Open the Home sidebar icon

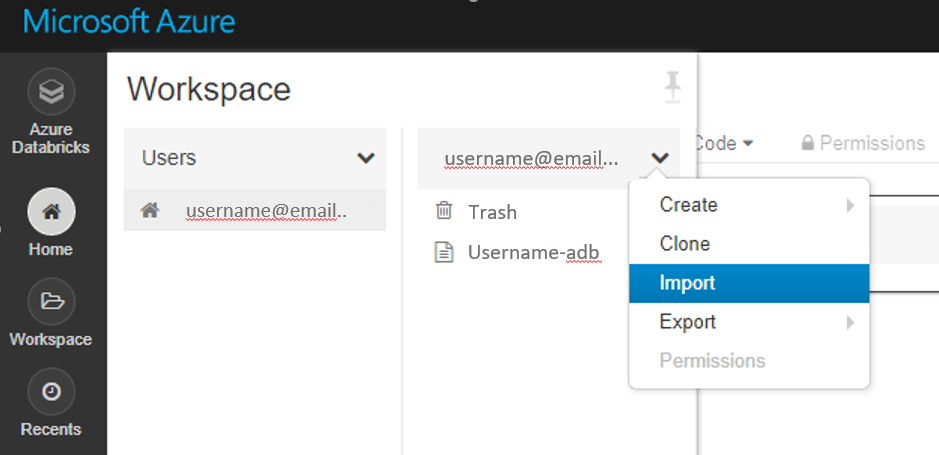pos(51,212)
